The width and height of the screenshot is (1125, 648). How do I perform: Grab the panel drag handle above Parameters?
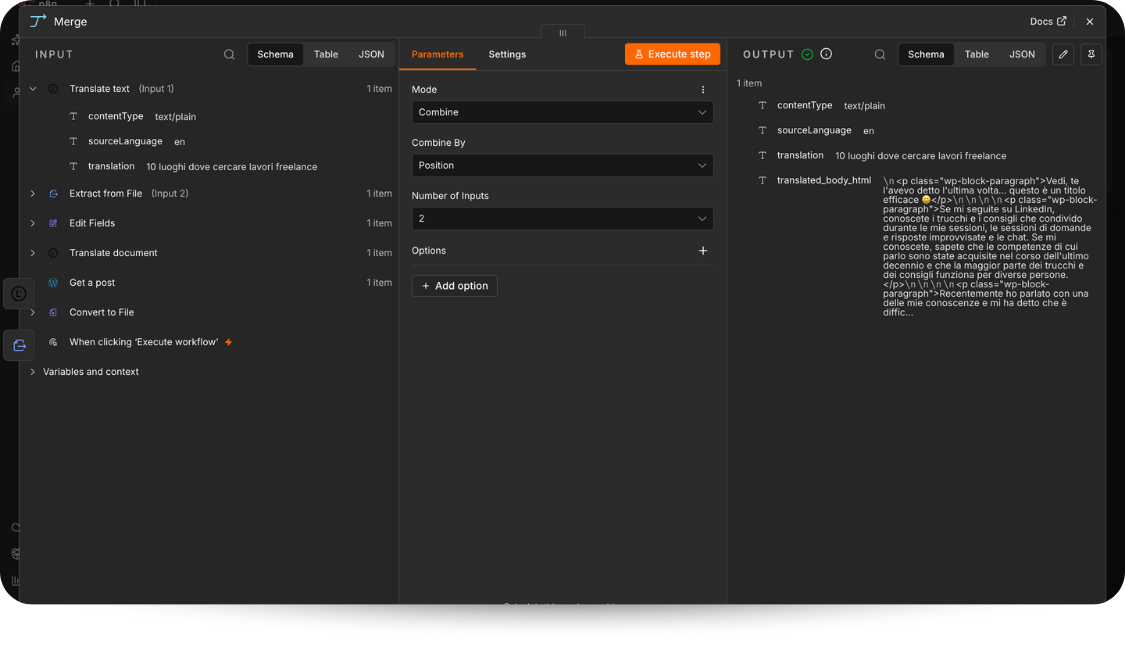point(562,33)
